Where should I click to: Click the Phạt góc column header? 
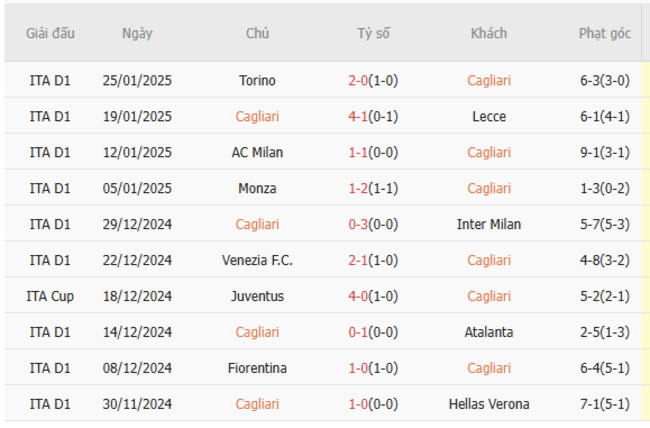pos(605,33)
